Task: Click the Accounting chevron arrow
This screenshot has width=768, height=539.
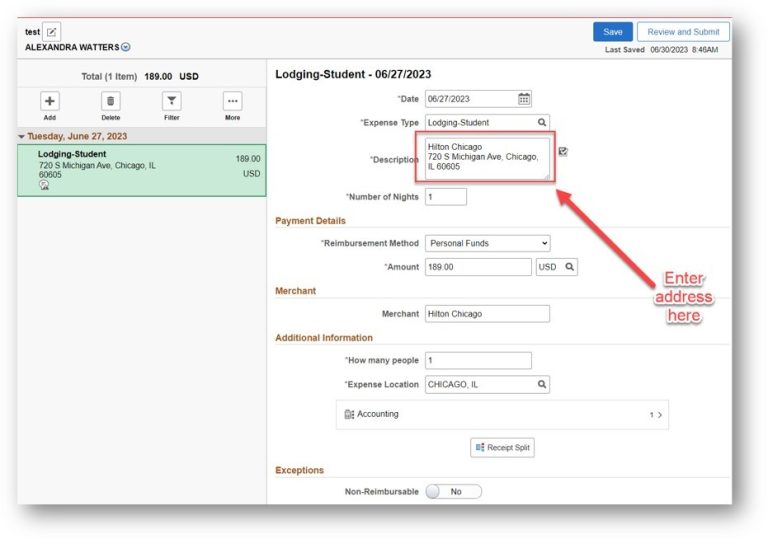Action: pyautogui.click(x=660, y=415)
